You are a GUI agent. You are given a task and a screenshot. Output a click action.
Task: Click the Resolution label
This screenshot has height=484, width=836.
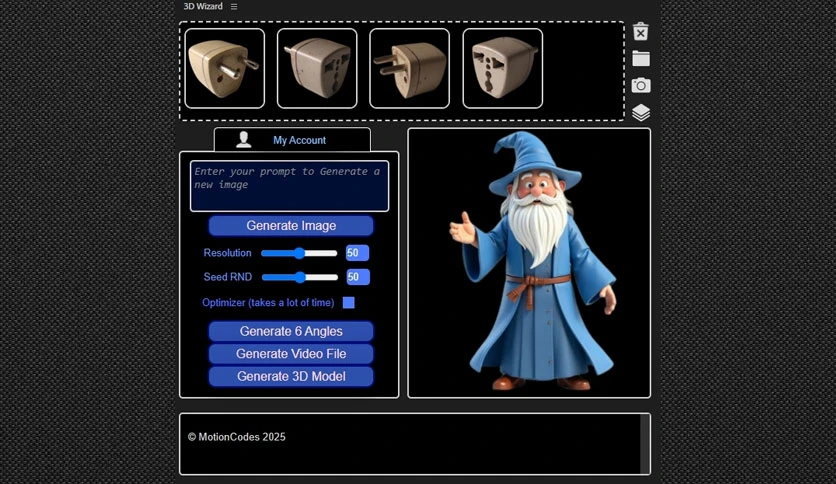tap(227, 253)
